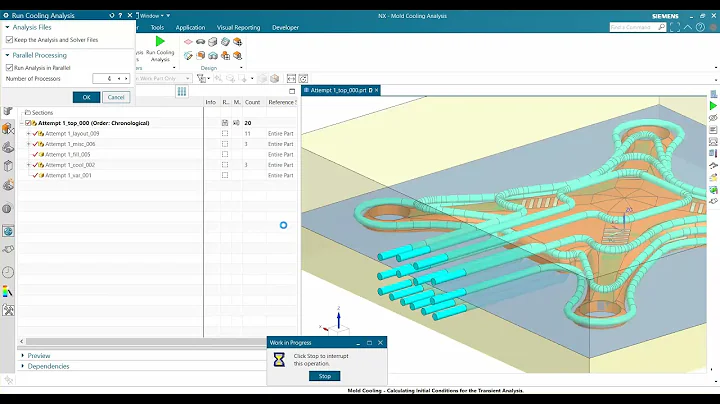Click the last orange block icon in Design bottom row
This screenshot has height=404, width=720.
[237, 56]
